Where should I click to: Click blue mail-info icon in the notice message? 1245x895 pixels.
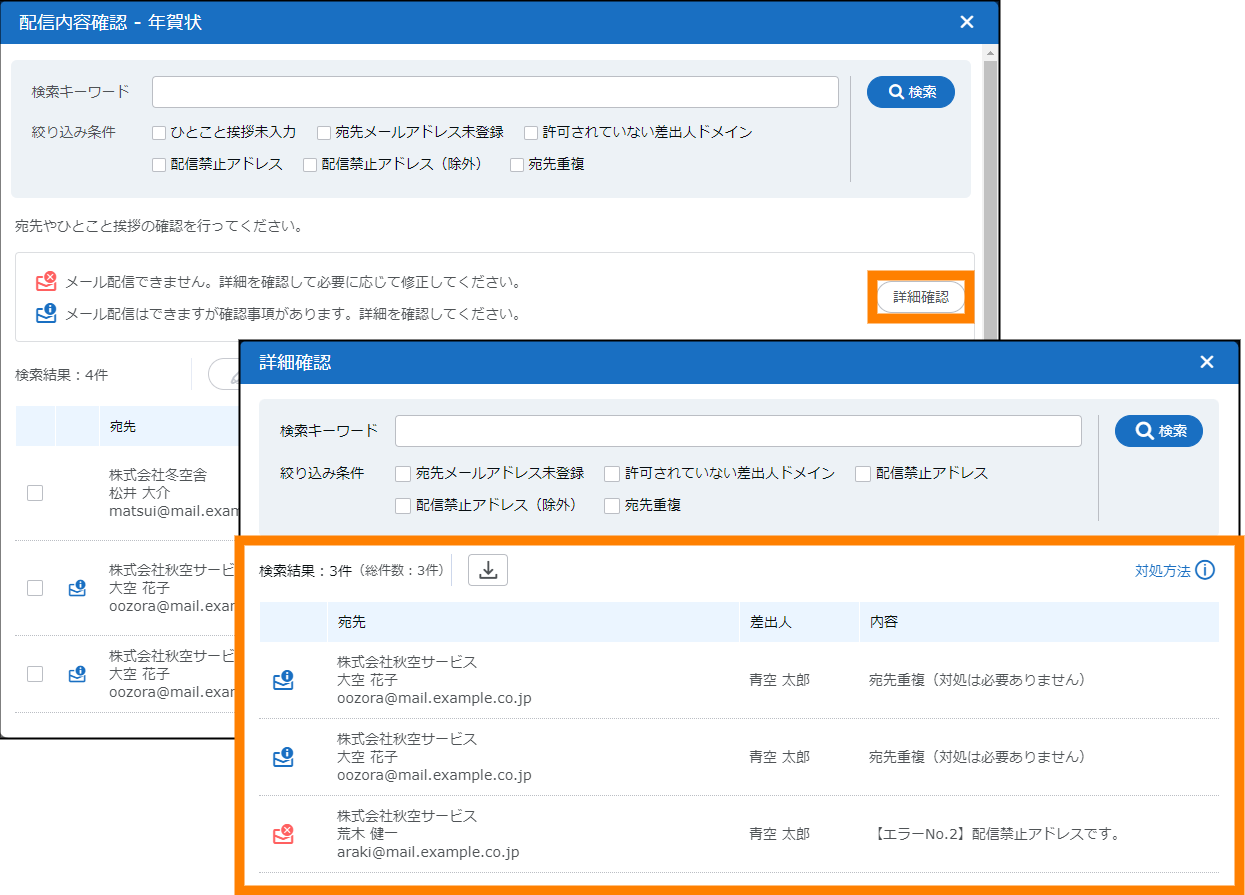pos(46,314)
